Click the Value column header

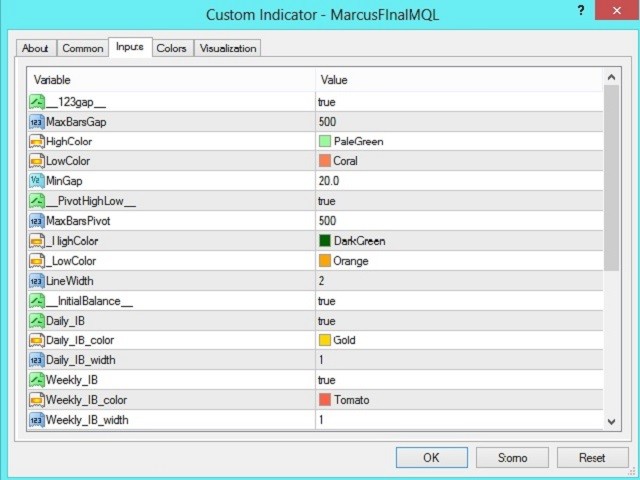click(459, 80)
